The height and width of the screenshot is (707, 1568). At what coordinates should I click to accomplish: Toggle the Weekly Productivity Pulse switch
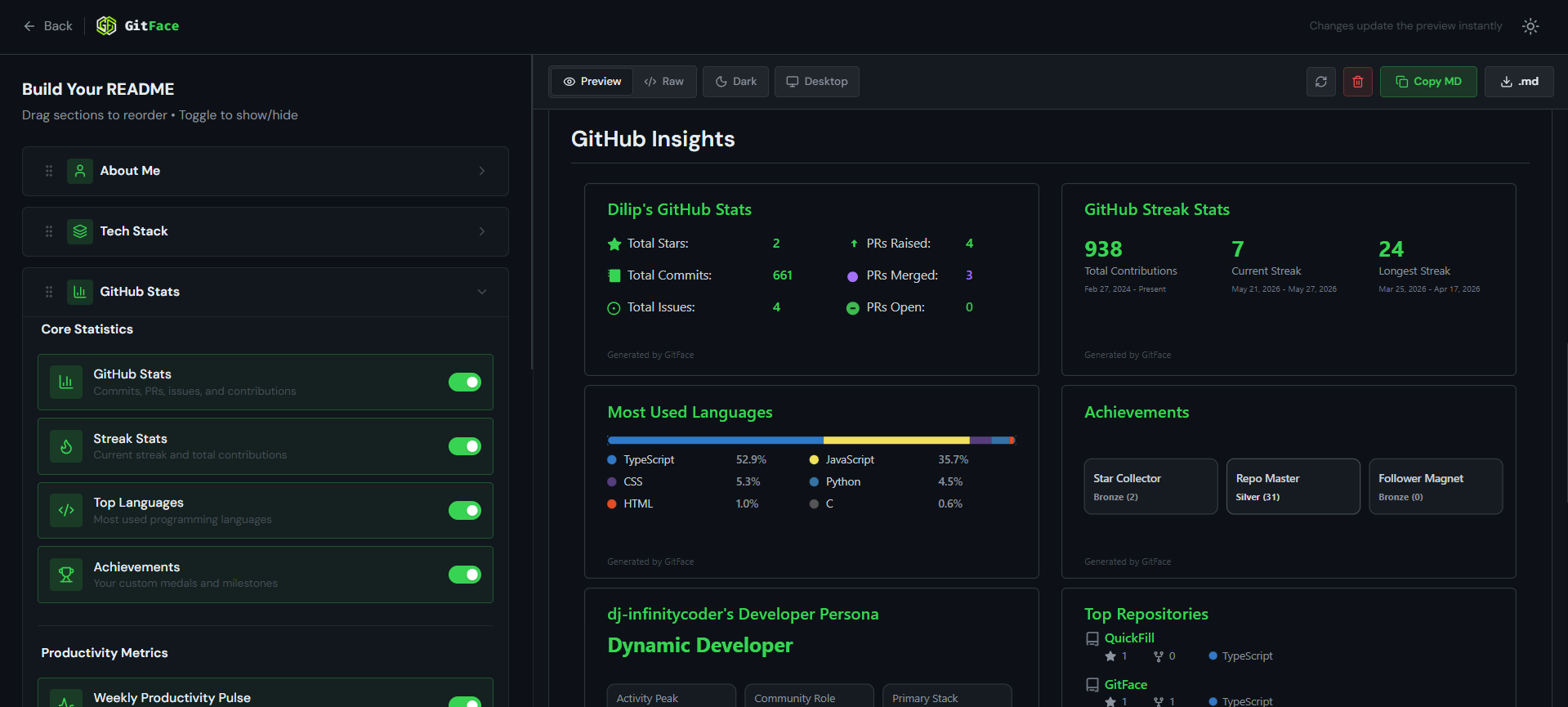pos(465,702)
